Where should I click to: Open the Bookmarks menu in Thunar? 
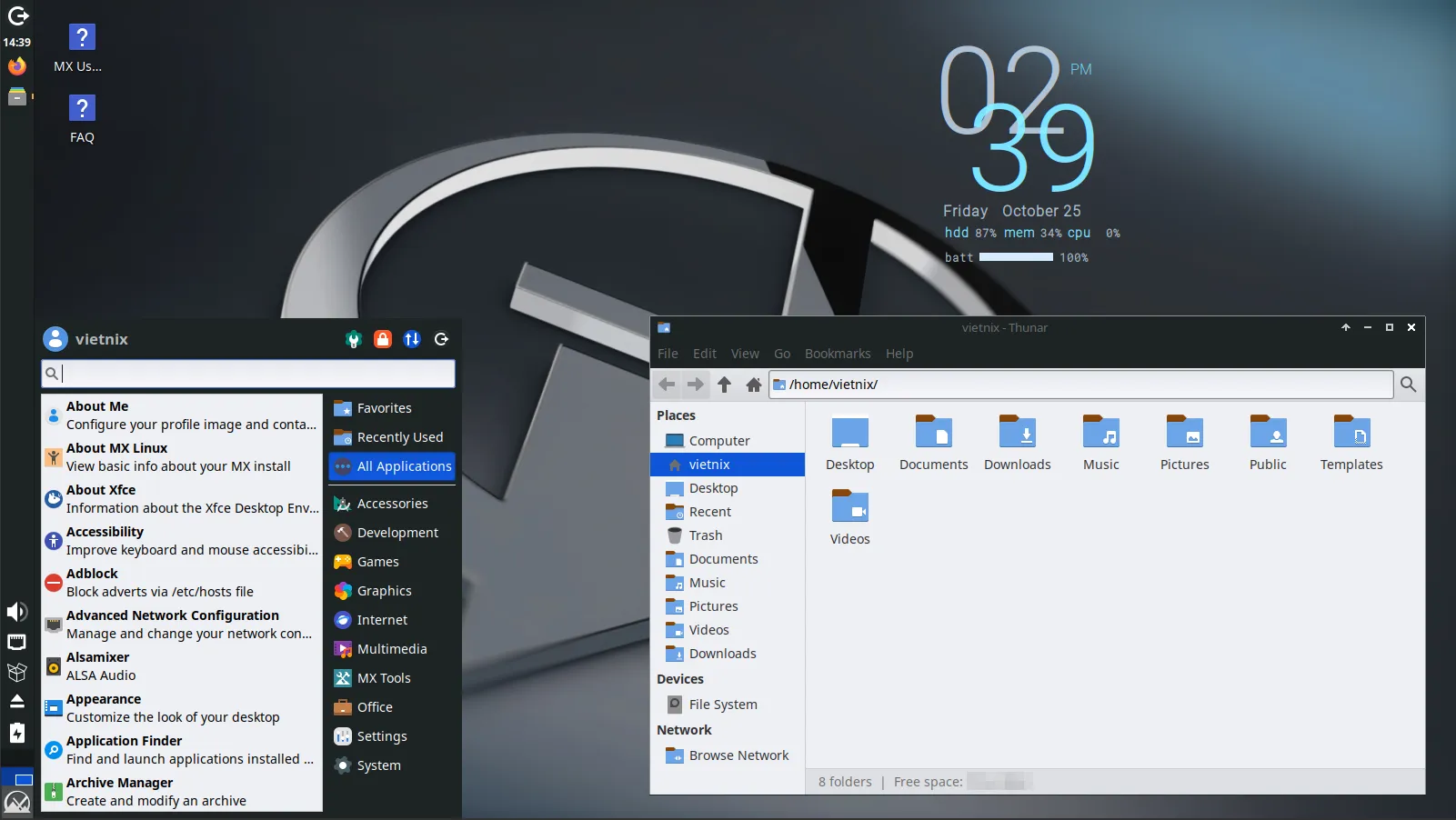[x=838, y=354]
